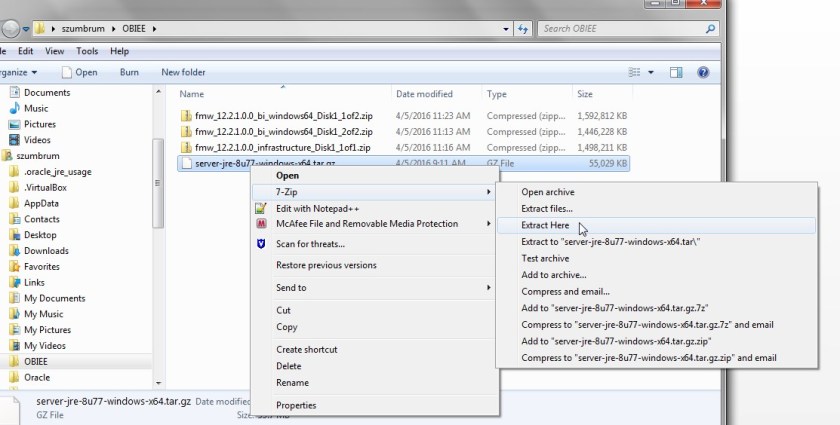840x425 pixels.
Task: Click the red McAfee File Protection icon
Action: tap(260, 224)
